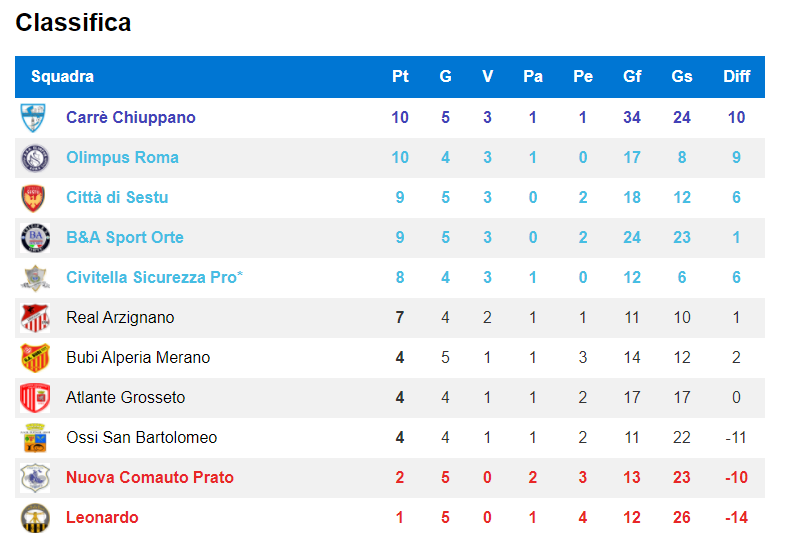Select the Città di Sestu name
The width and height of the screenshot is (809, 555).
pos(117,198)
